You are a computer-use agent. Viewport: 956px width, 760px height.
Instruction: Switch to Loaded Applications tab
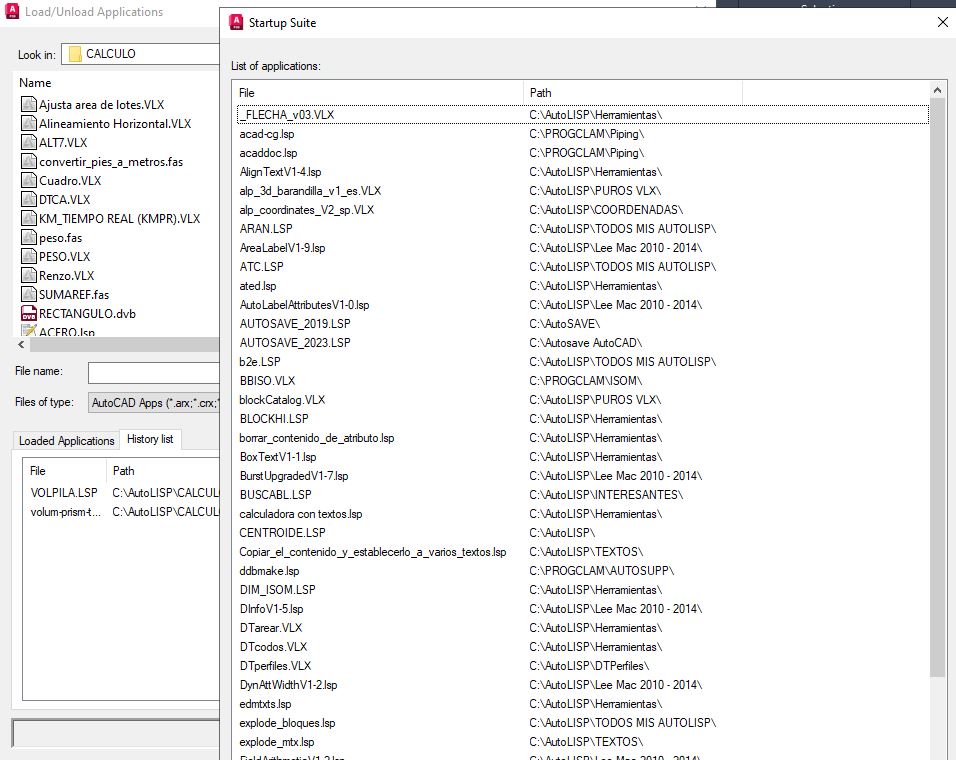tap(66, 441)
